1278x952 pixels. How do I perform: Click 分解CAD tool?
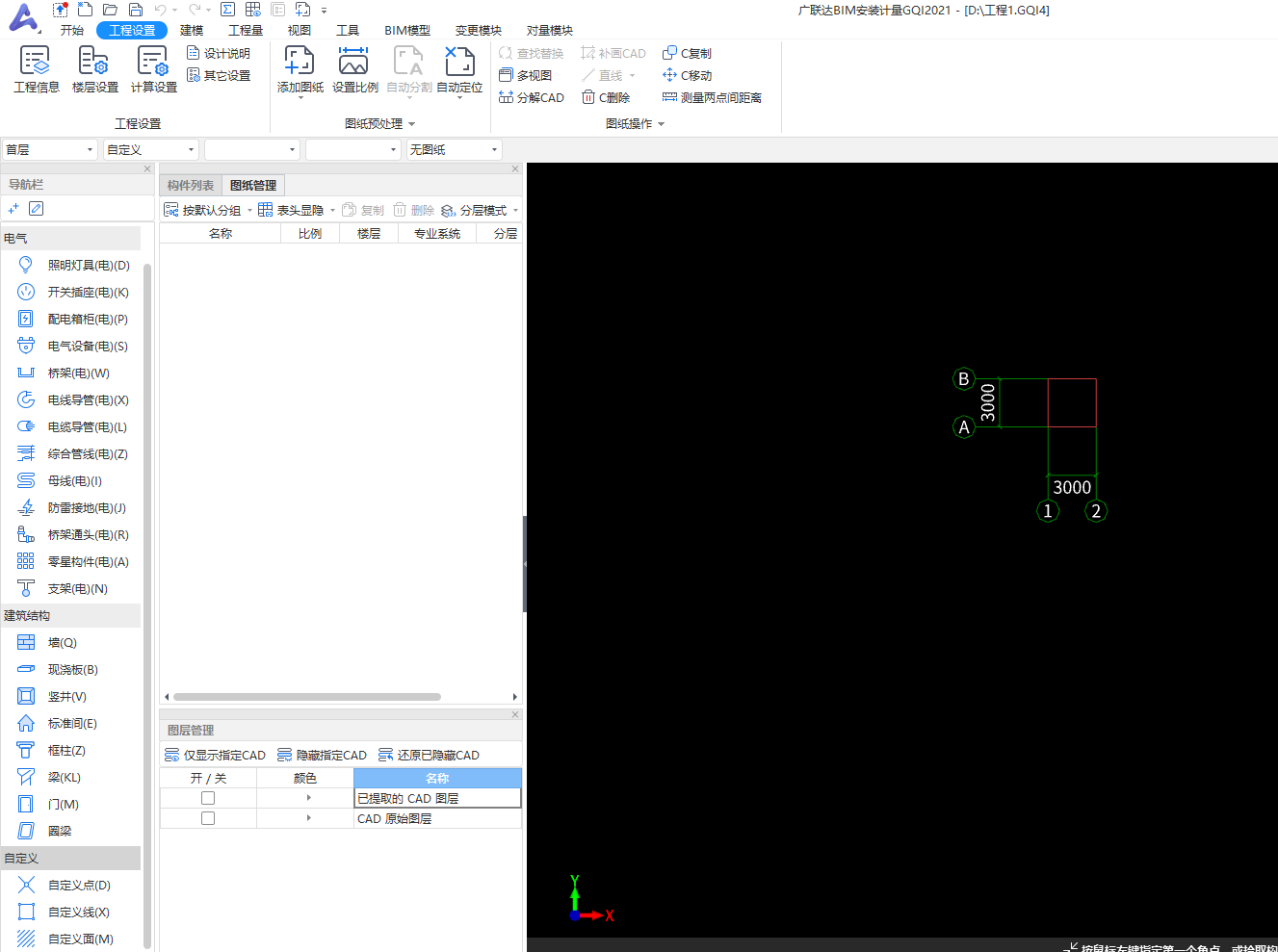click(532, 97)
